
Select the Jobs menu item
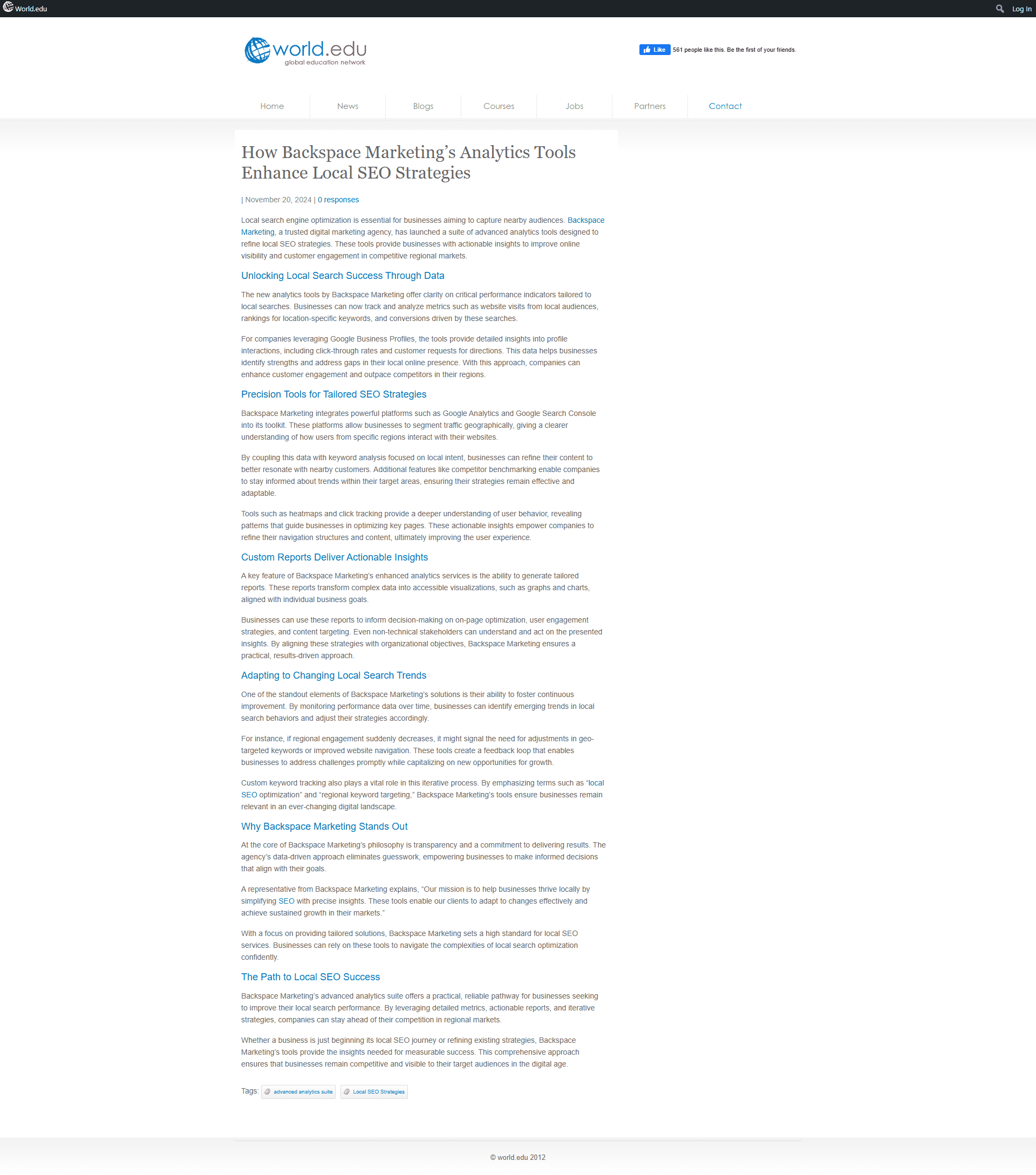pos(574,105)
